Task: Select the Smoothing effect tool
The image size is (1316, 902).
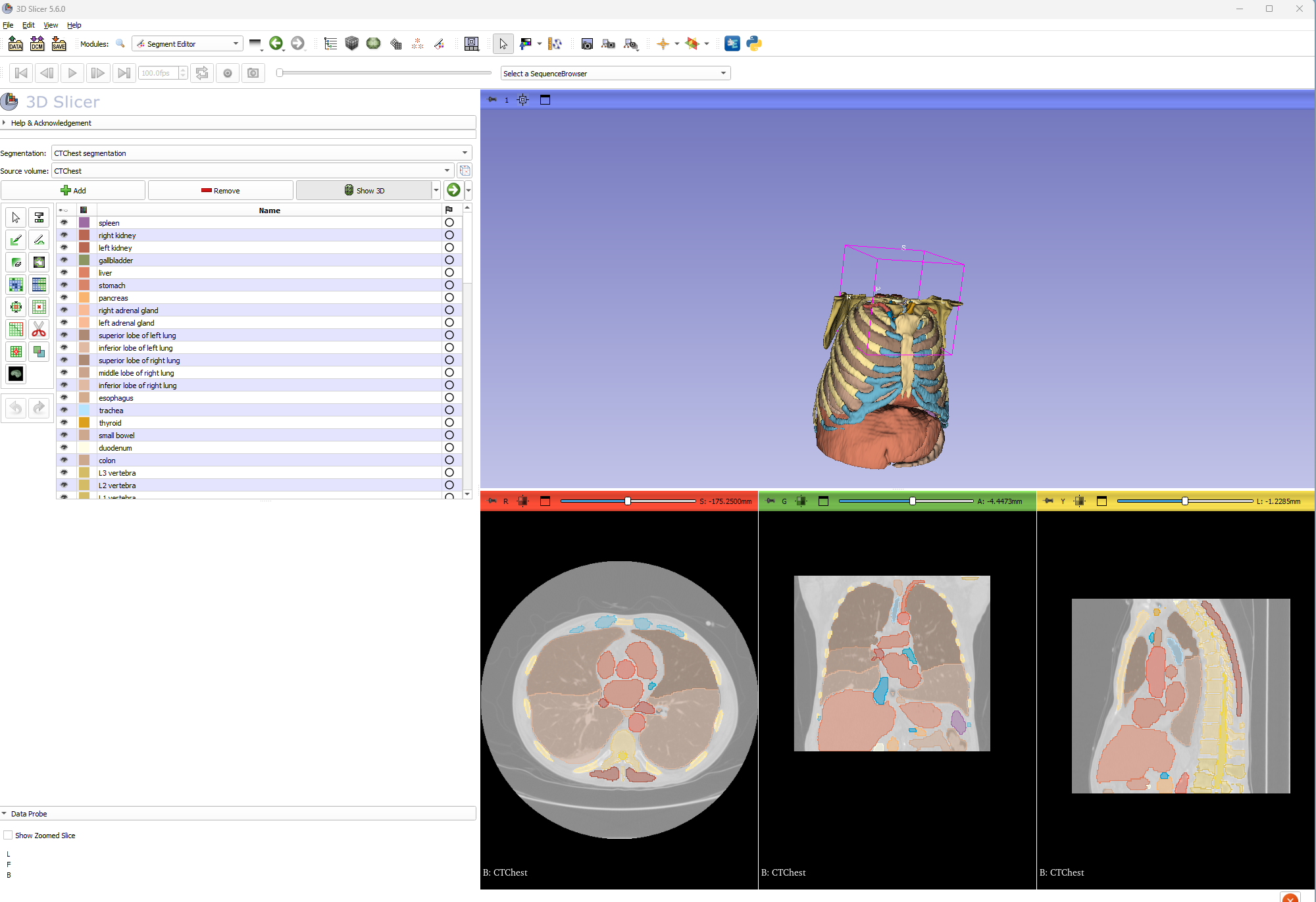Action: 16,330
